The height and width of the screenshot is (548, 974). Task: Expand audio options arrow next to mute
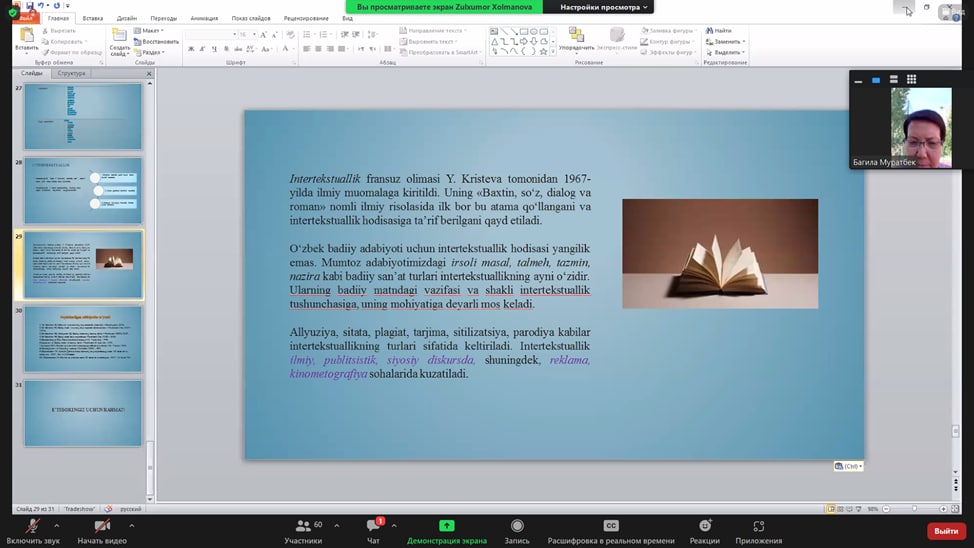click(57, 526)
